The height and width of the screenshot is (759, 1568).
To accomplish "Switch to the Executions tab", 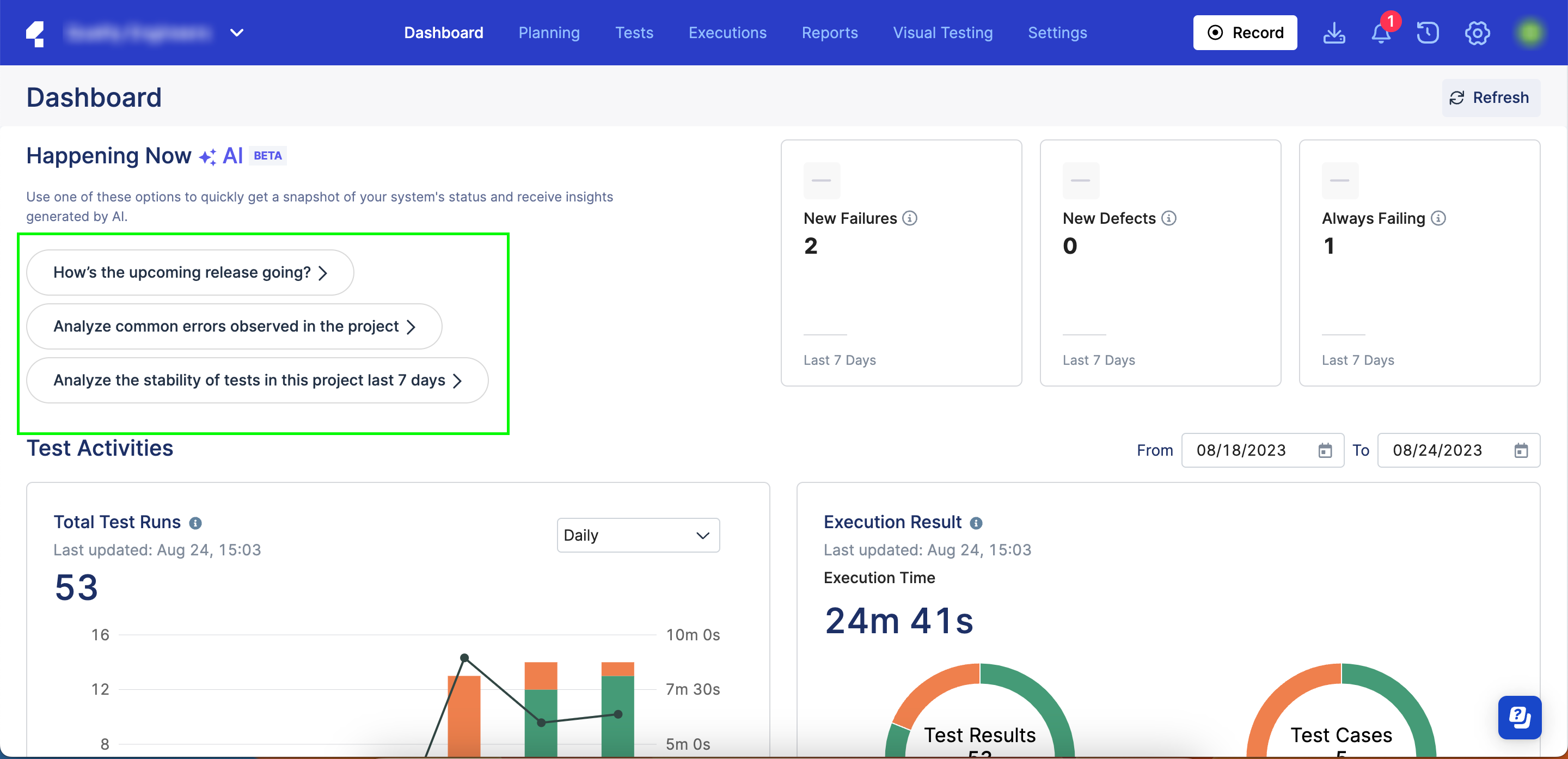I will [x=727, y=33].
